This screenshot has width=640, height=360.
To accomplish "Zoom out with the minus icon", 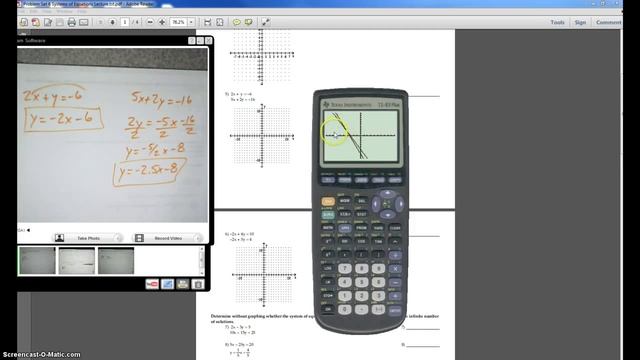I will (150, 22).
